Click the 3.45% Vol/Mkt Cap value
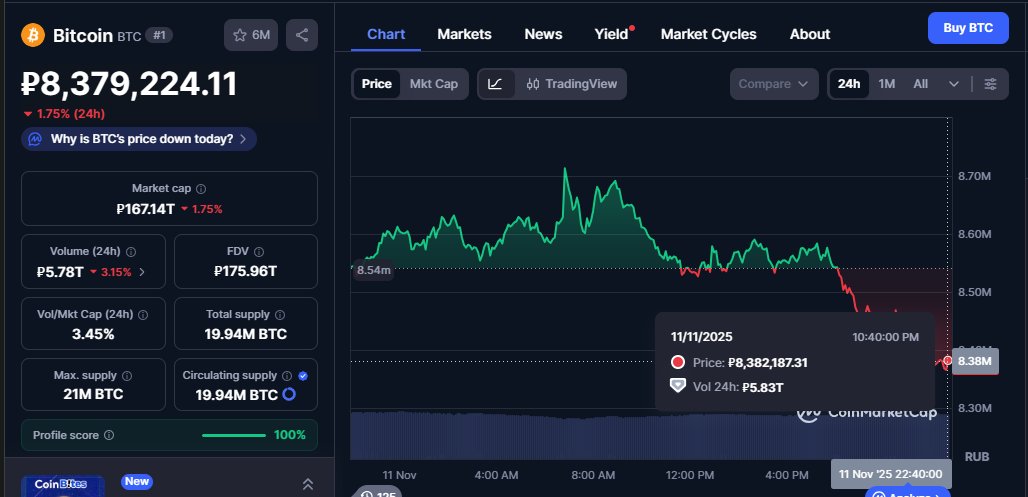This screenshot has height=497, width=1028. (x=93, y=334)
